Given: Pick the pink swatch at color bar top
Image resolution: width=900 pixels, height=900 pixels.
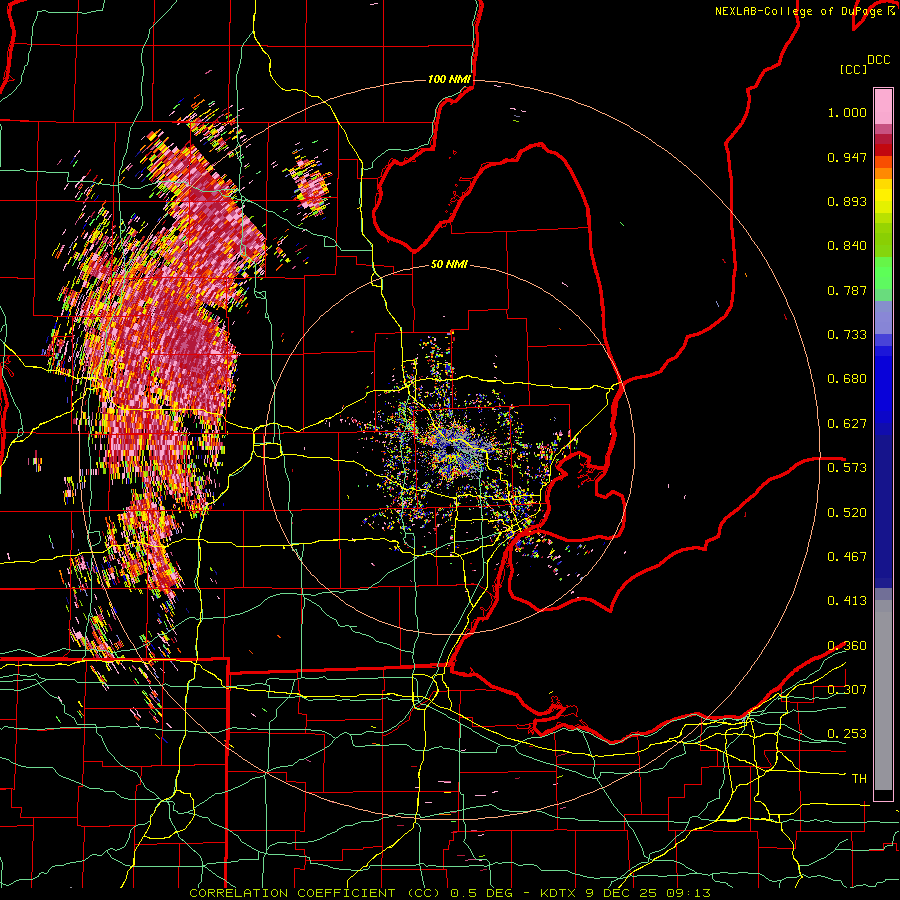Looking at the screenshot, I should tap(883, 106).
